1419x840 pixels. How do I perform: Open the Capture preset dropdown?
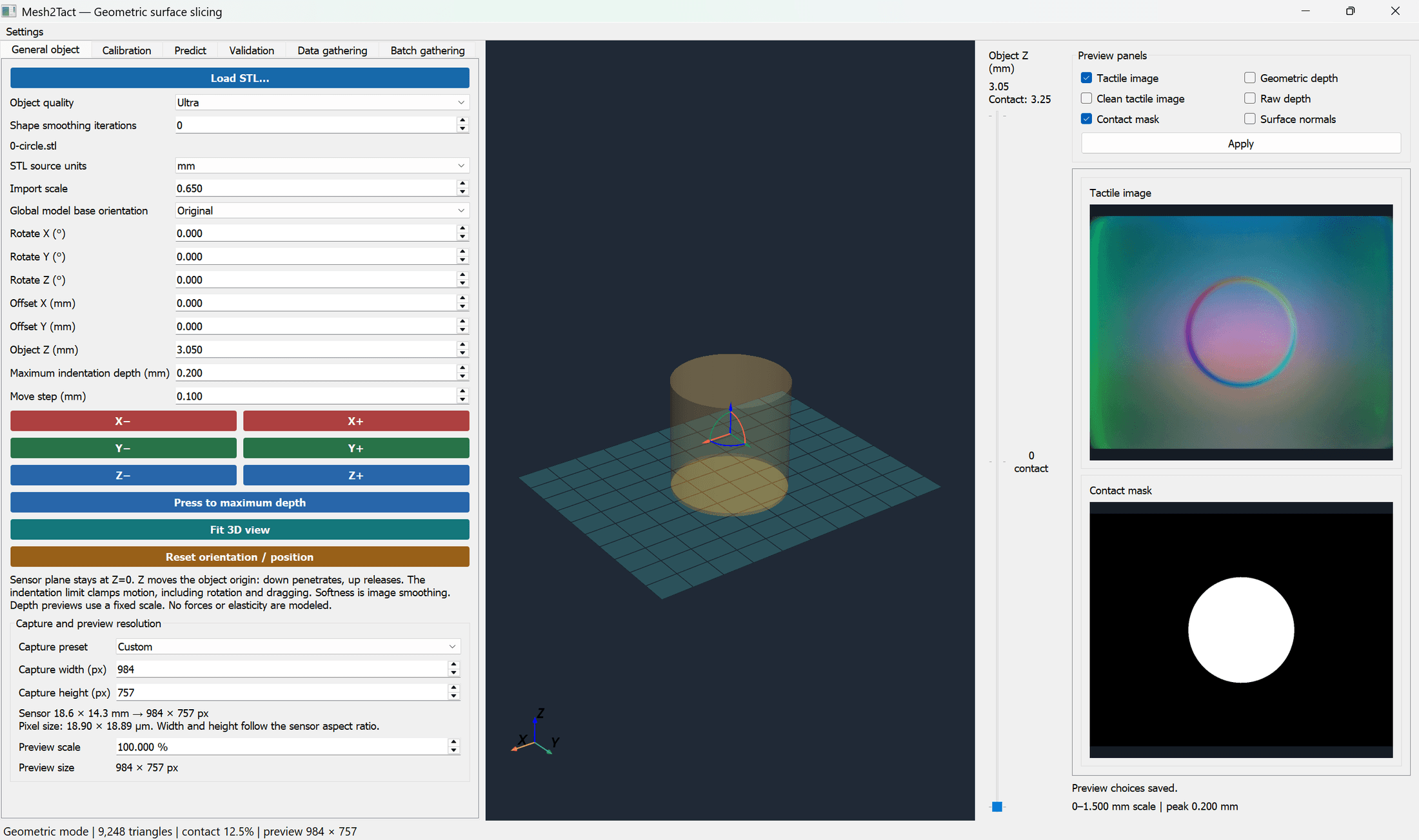tap(288, 647)
